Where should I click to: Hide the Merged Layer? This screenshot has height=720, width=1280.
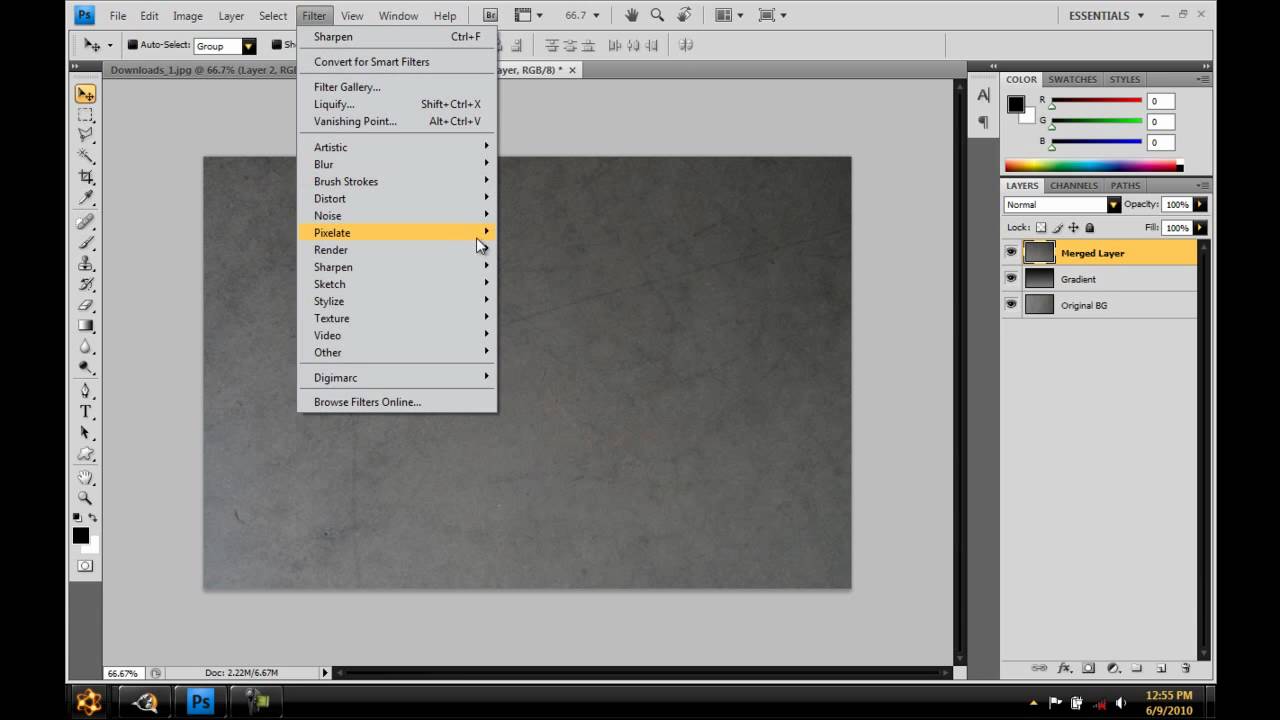coord(1011,253)
